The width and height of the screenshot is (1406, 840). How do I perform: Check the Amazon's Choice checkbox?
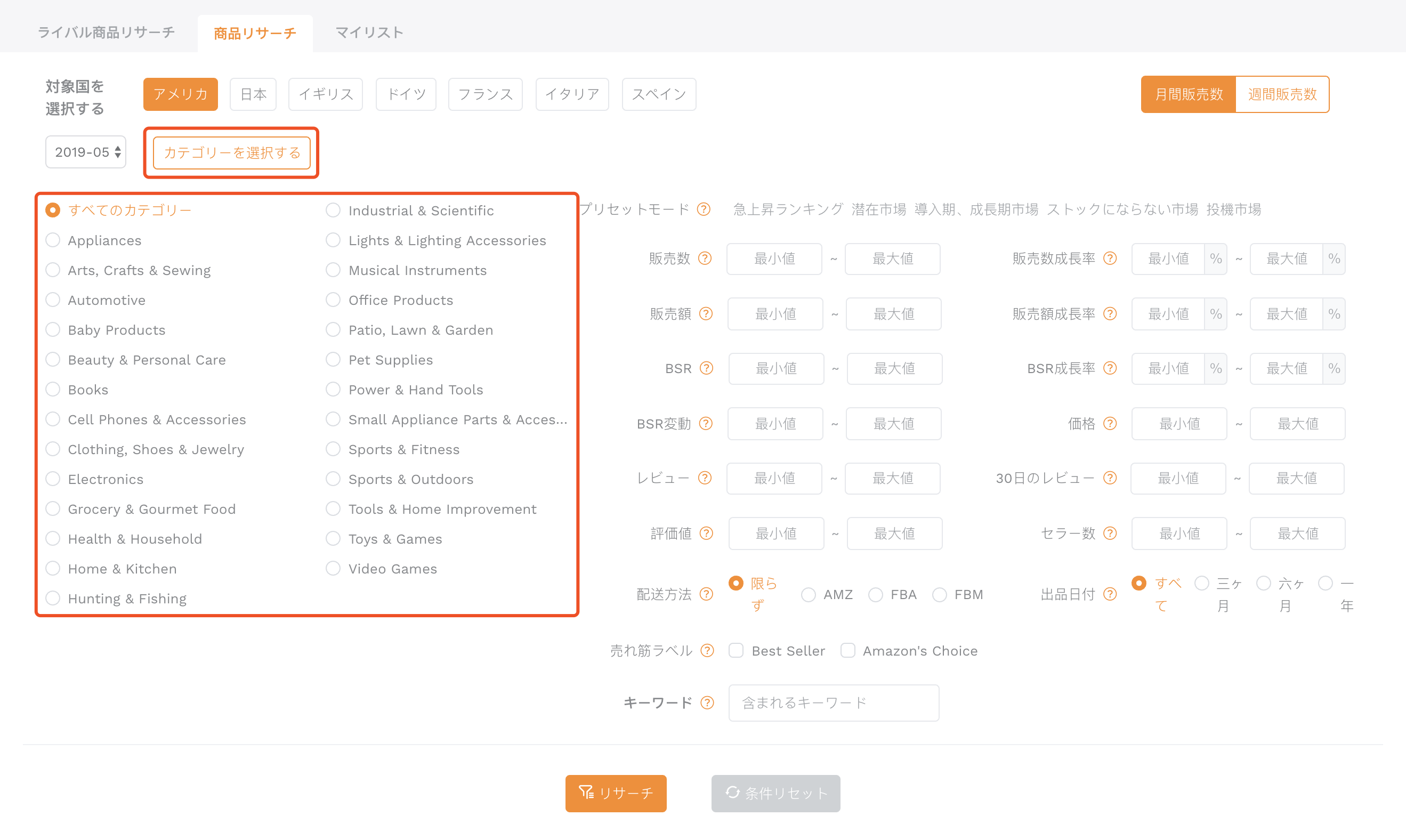coord(848,650)
